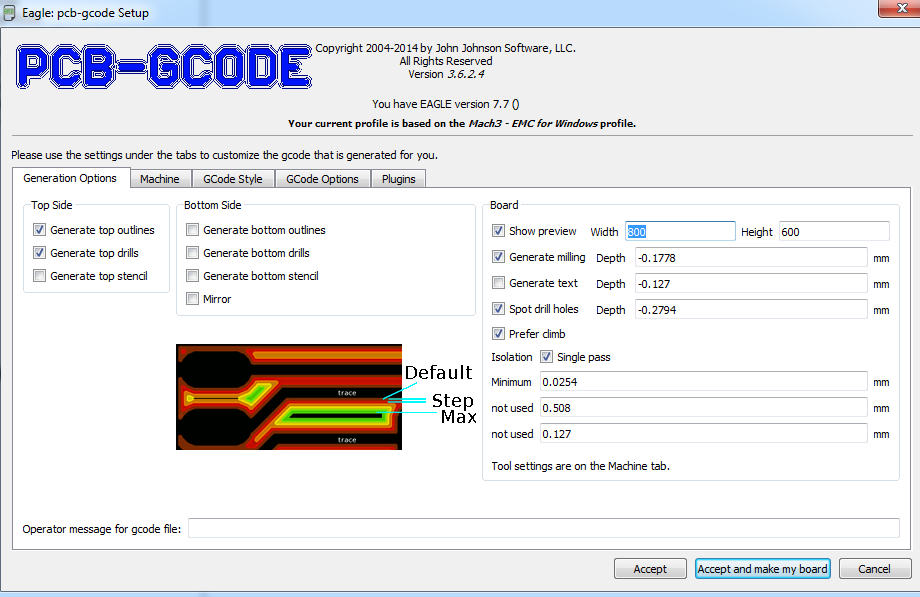Edit the text Depth field

(x=751, y=284)
